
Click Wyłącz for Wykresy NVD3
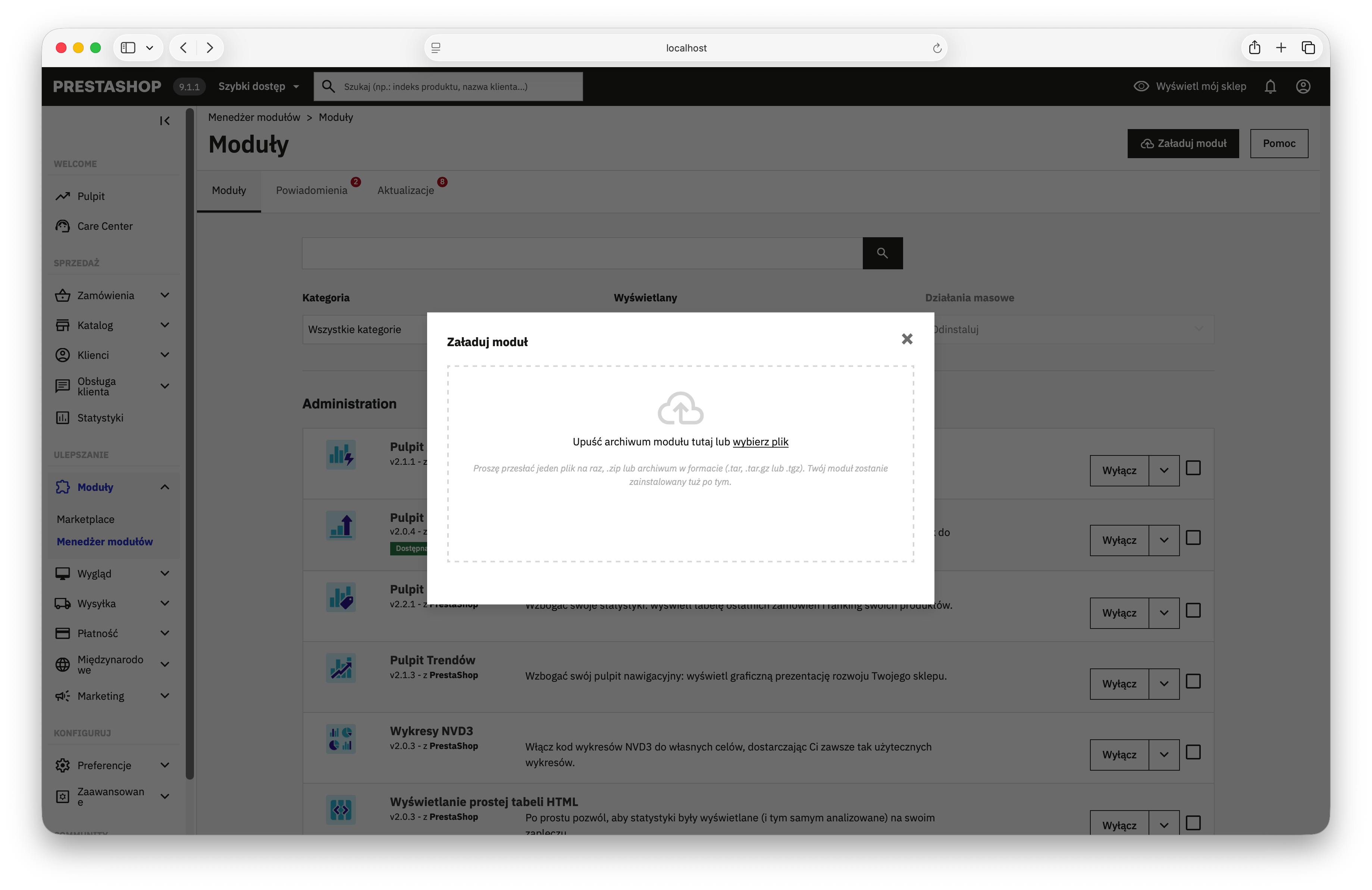[x=1119, y=755]
